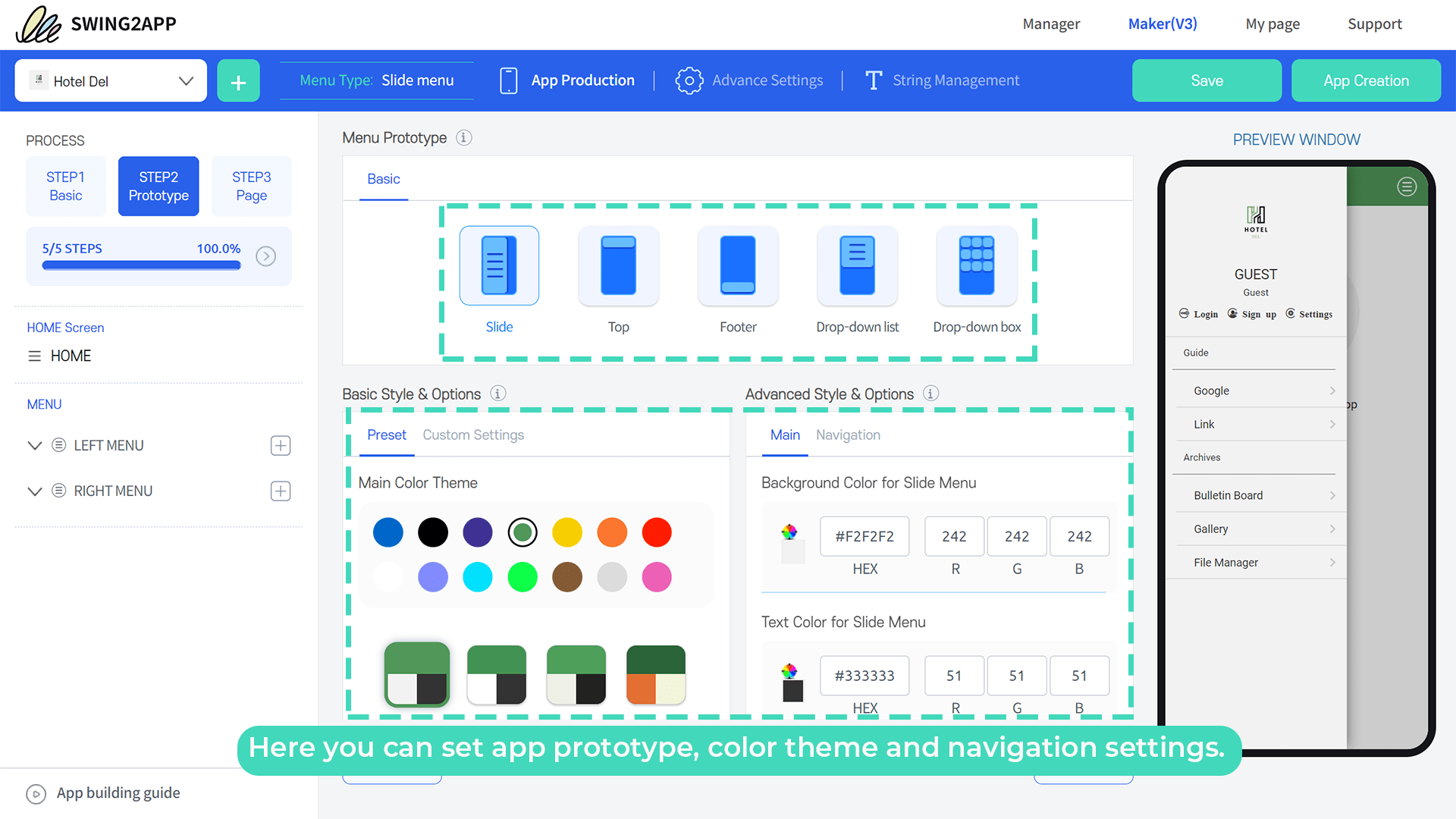Select the Drop-down list prototype icon

[857, 265]
